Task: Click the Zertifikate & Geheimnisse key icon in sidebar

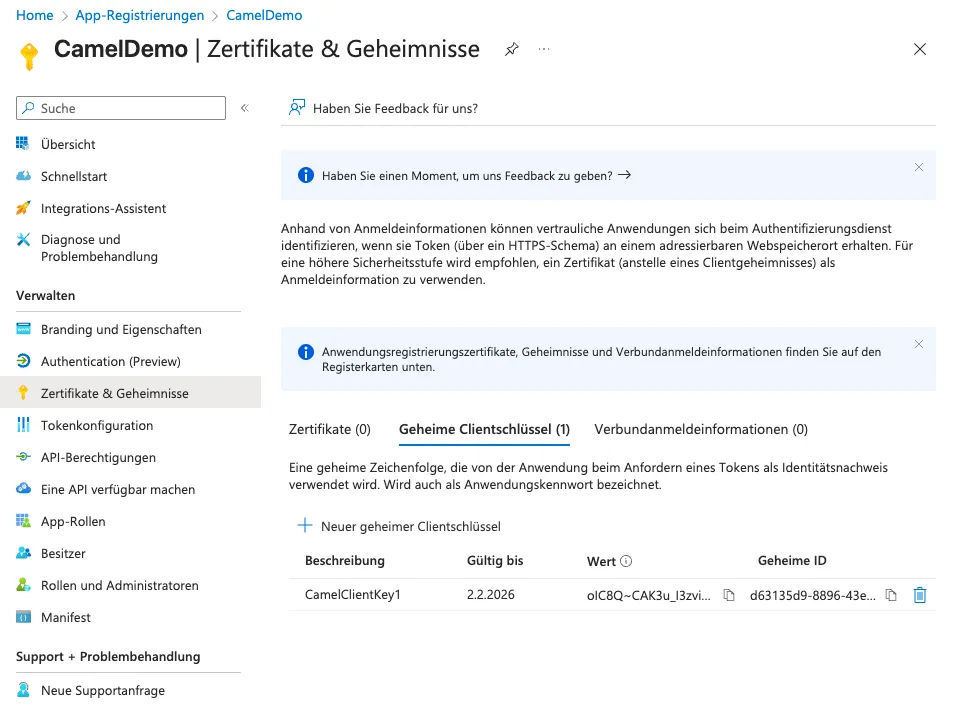Action: pos(23,393)
